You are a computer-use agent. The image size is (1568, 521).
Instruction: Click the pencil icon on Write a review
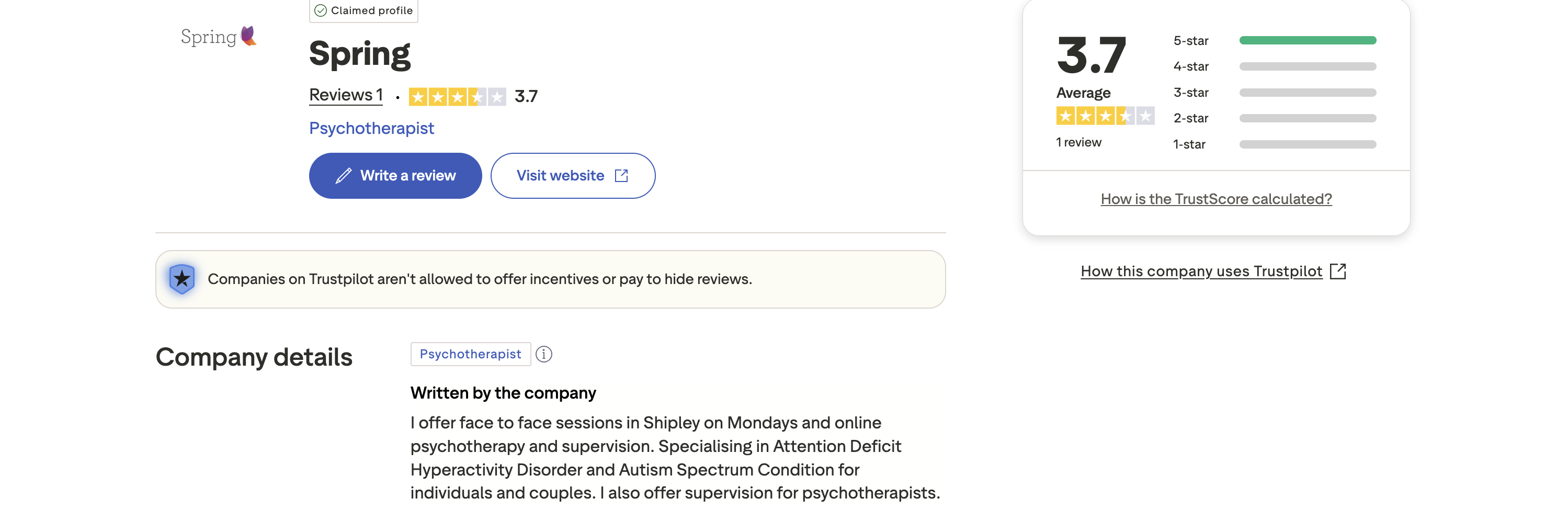[x=343, y=176]
